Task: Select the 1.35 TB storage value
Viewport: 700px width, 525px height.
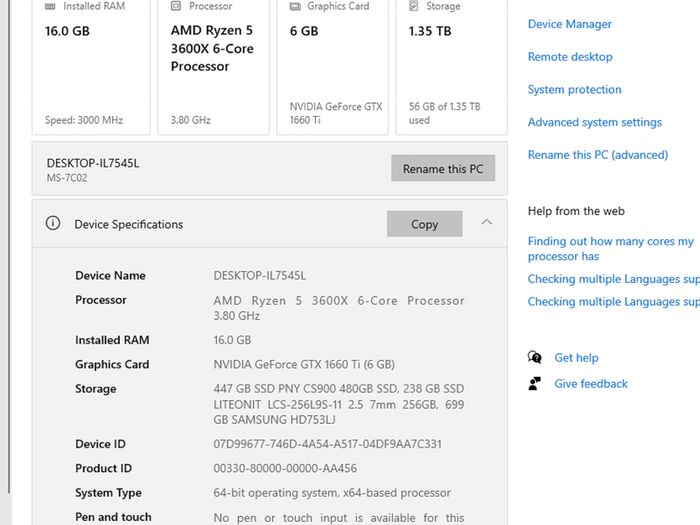Action: pos(430,31)
